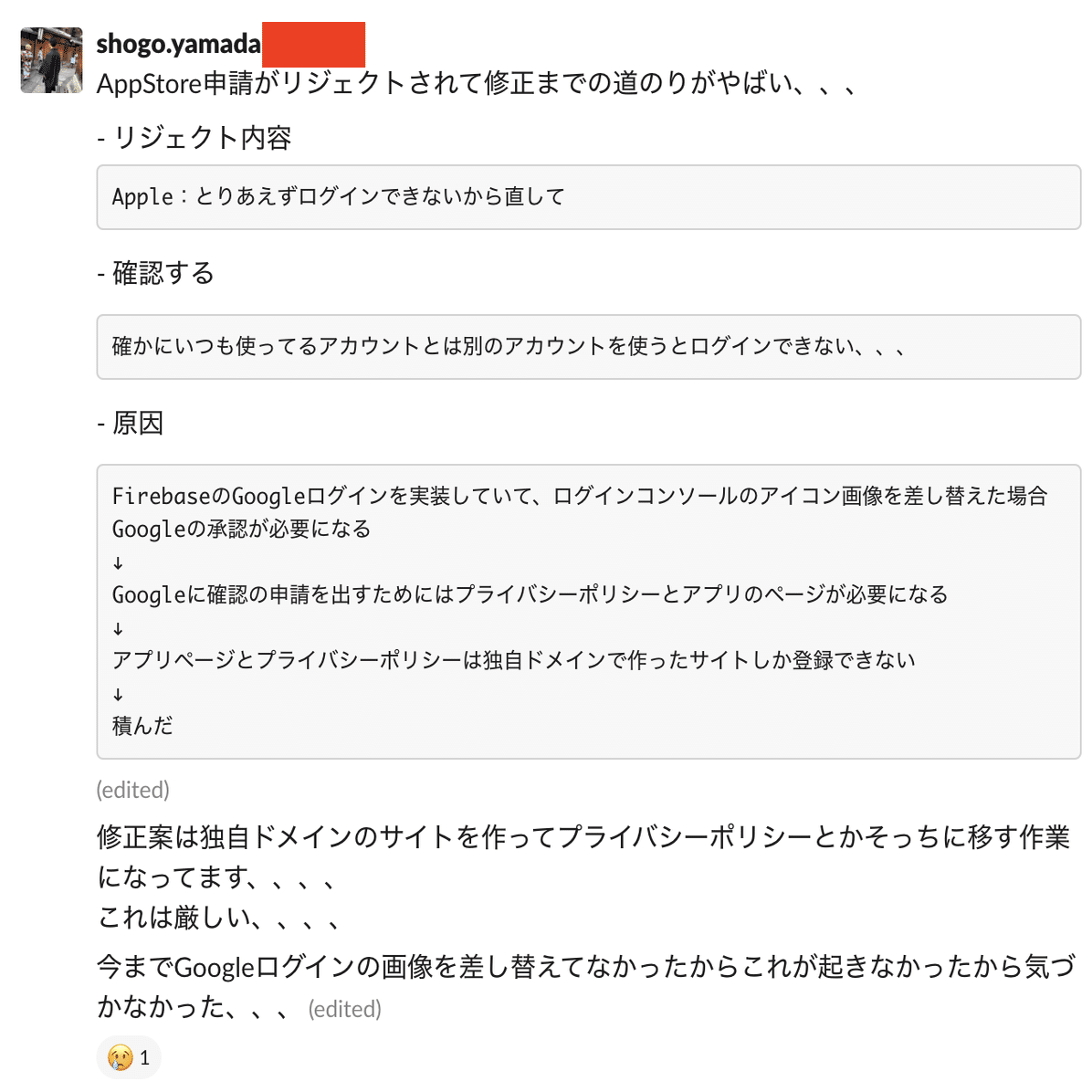This screenshot has height=1092, width=1092.
Task: Click the red badge next to the username
Action: pyautogui.click(x=314, y=43)
